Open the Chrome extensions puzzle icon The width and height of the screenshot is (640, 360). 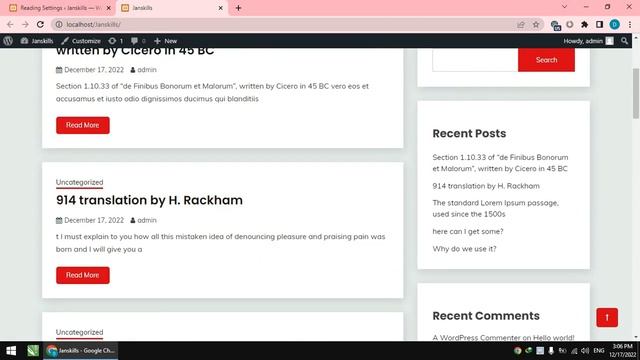584,24
